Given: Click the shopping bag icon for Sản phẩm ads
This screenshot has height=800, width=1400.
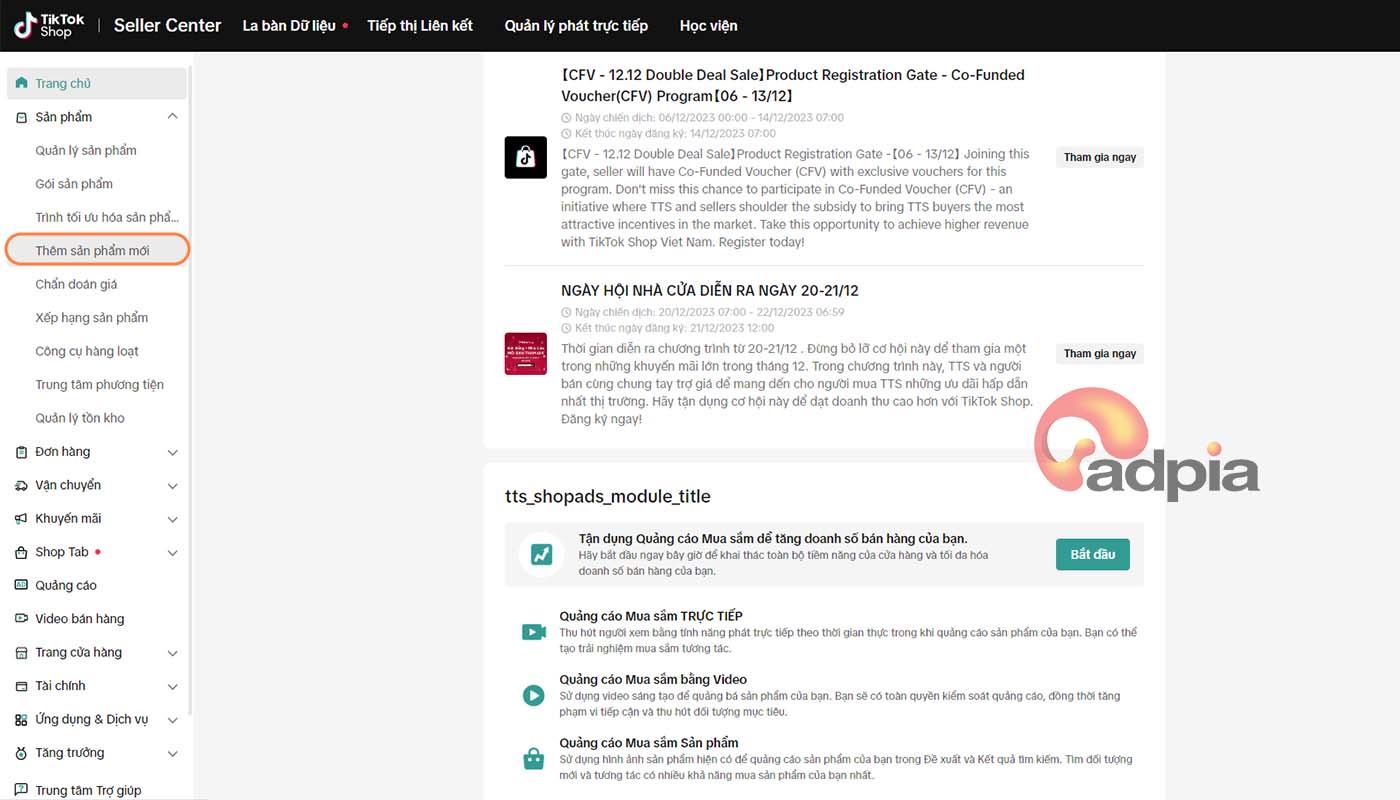Looking at the screenshot, I should pyautogui.click(x=533, y=759).
